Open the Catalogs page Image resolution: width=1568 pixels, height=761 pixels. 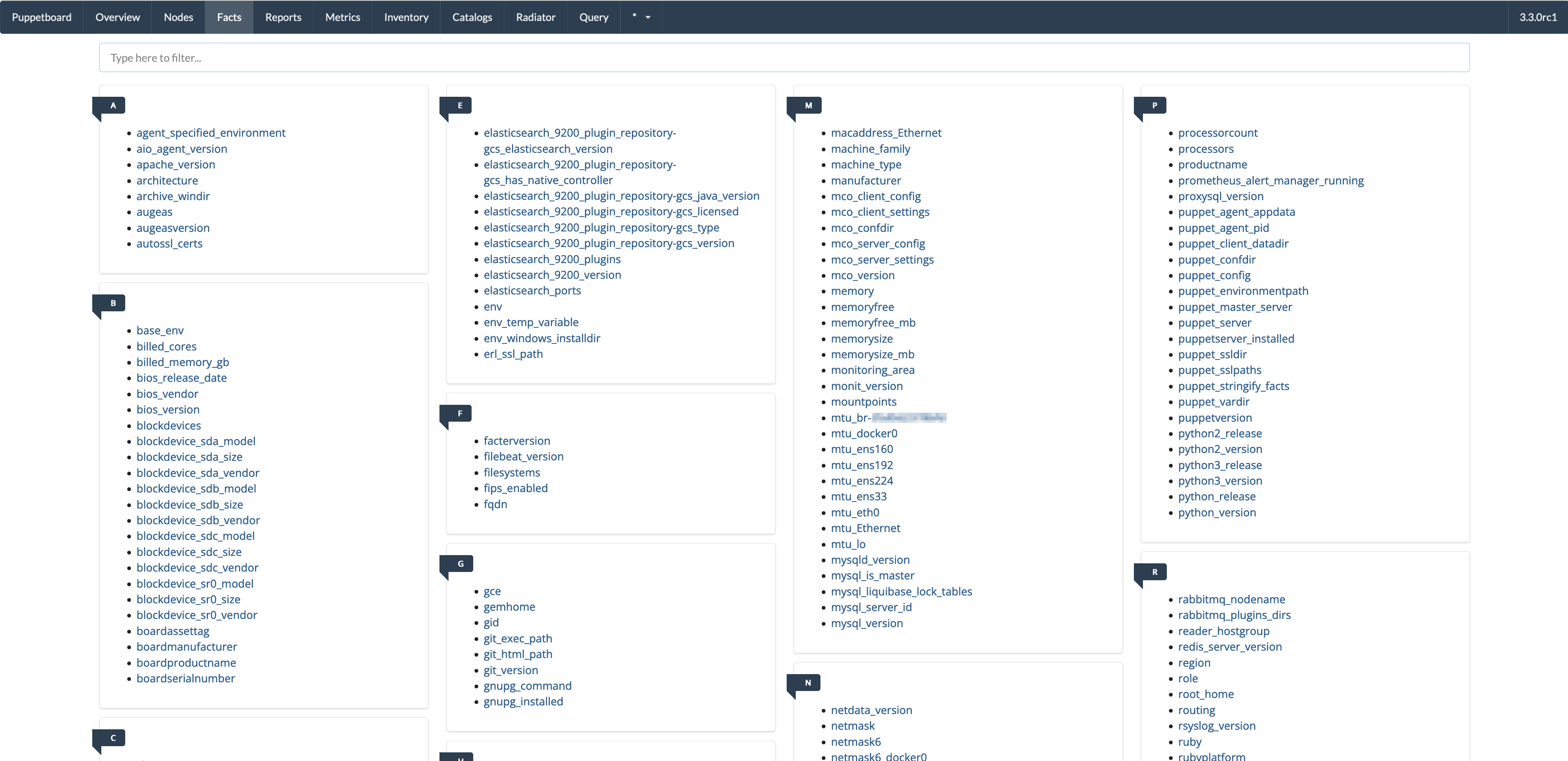pos(472,17)
